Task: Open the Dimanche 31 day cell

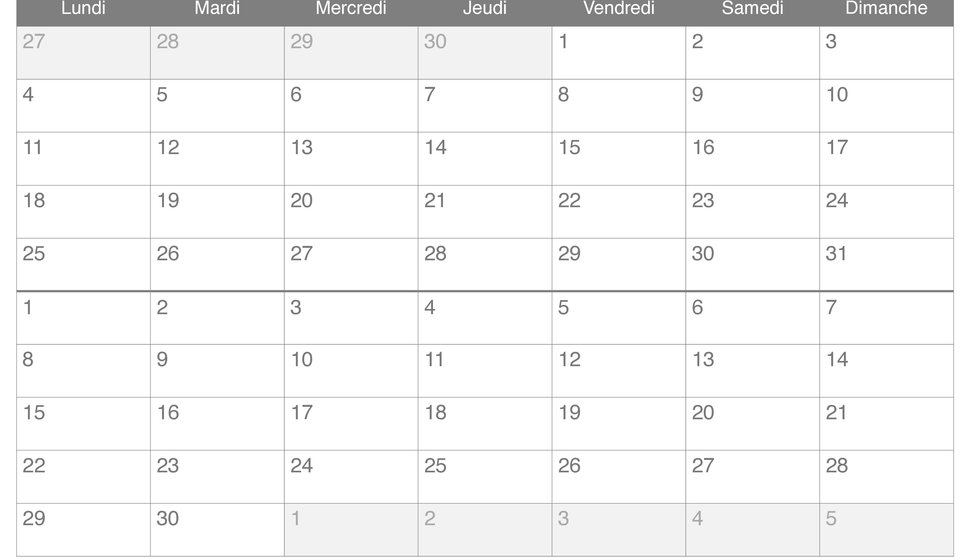Action: pyautogui.click(x=886, y=265)
